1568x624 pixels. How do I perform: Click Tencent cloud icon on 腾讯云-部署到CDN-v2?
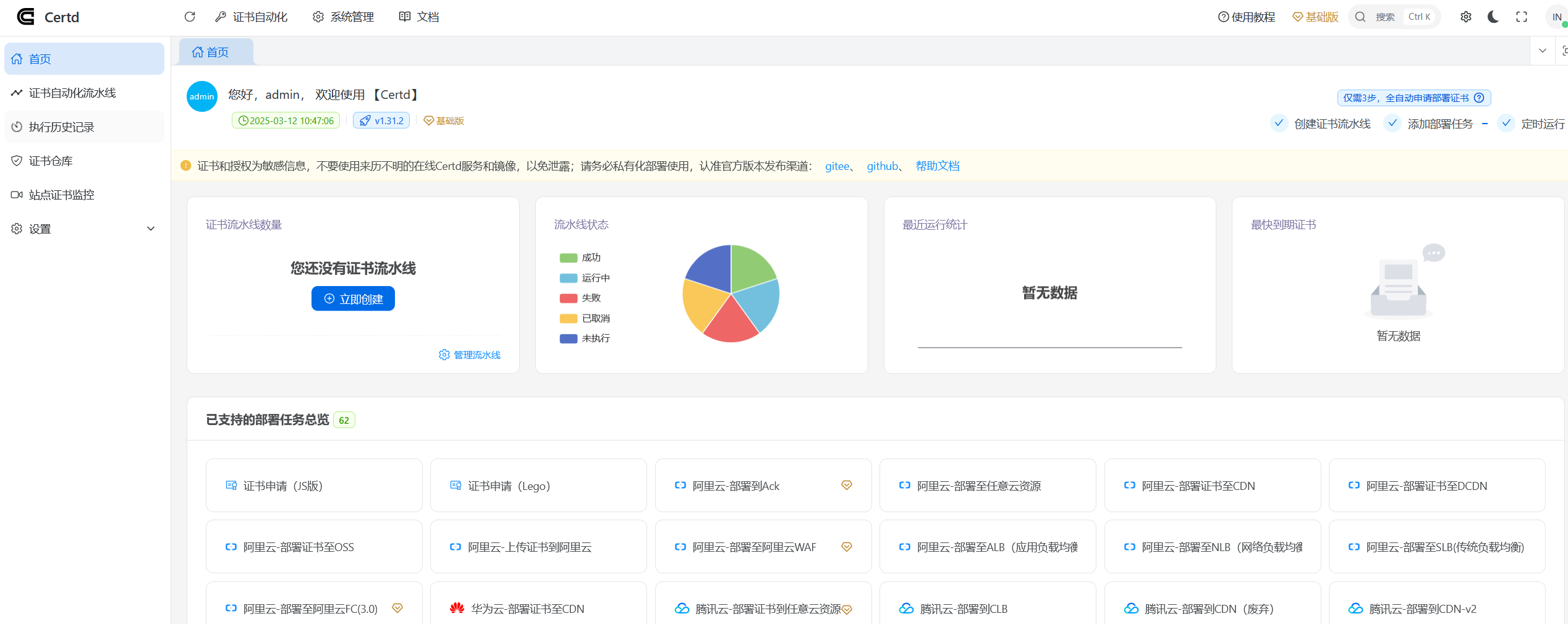tap(1356, 609)
